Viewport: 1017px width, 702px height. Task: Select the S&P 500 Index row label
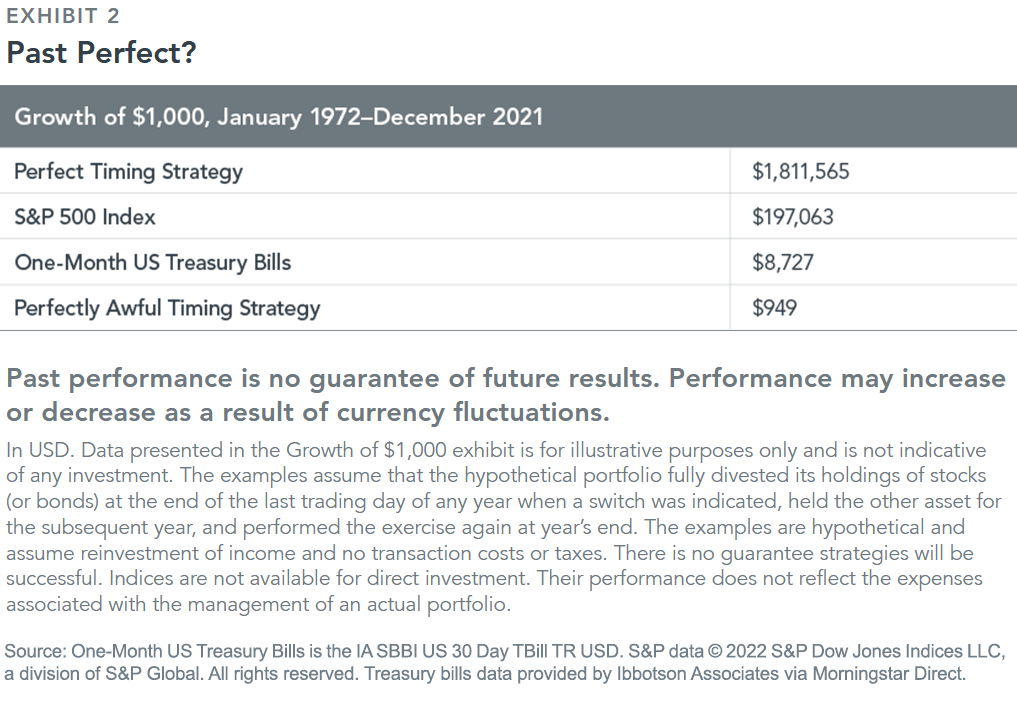(85, 217)
